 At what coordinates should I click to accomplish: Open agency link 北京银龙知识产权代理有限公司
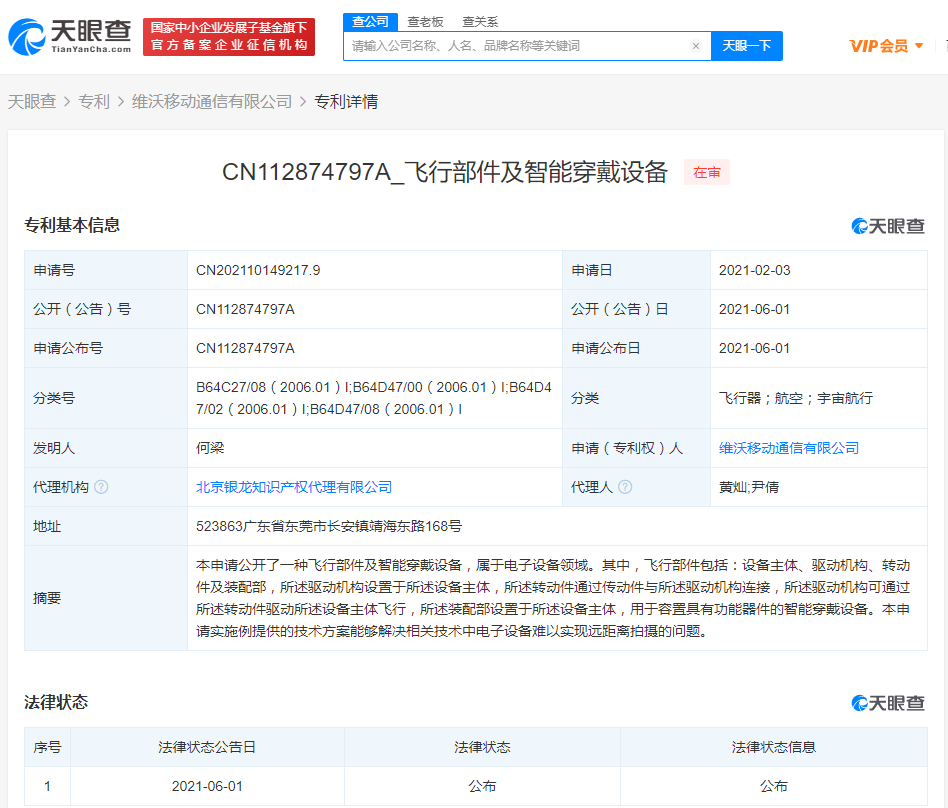click(x=294, y=487)
